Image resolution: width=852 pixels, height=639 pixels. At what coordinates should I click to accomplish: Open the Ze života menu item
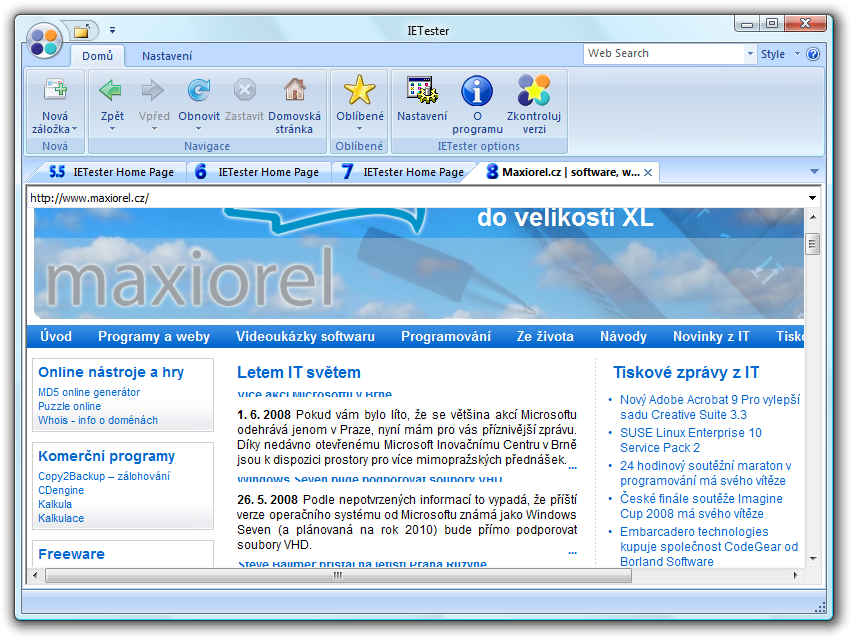pyautogui.click(x=545, y=336)
